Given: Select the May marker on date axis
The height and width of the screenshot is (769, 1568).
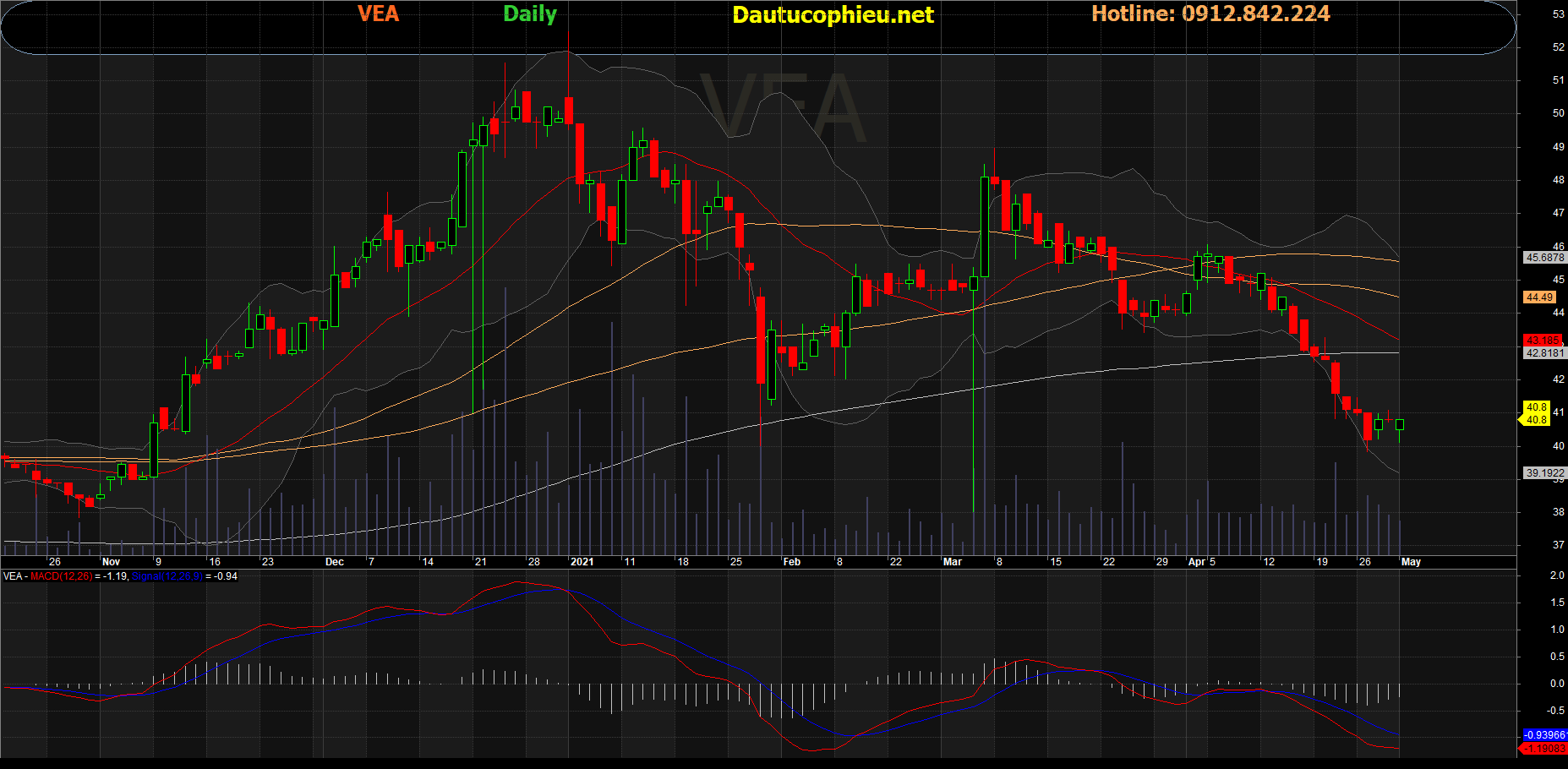Looking at the screenshot, I should [1411, 562].
